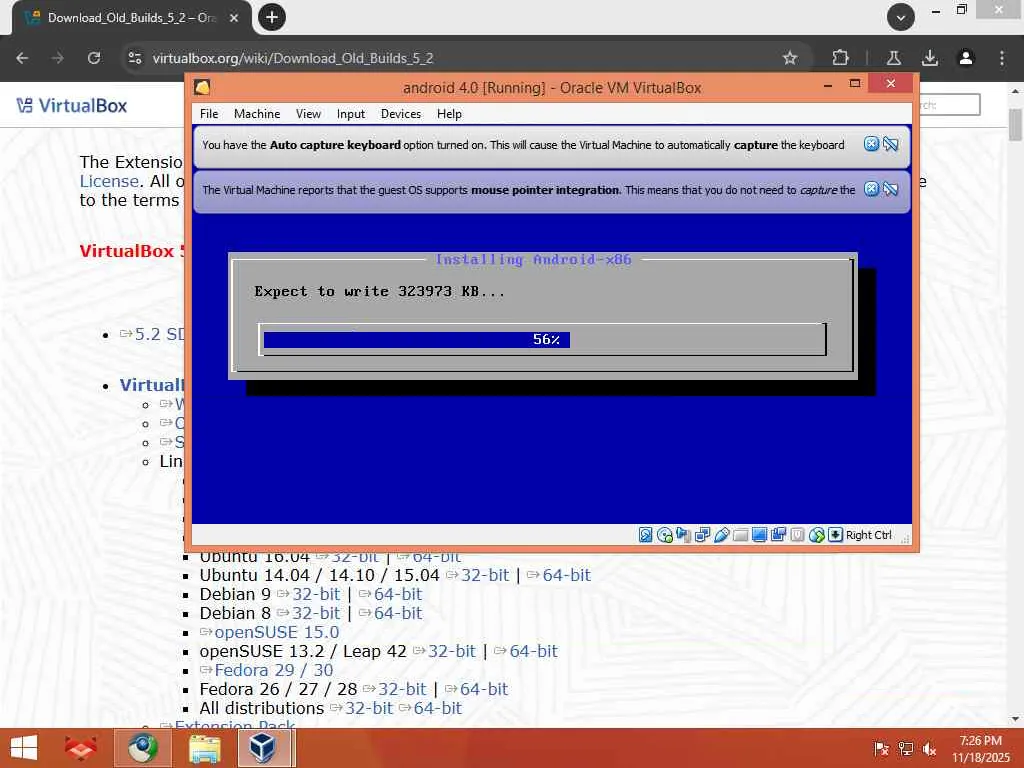This screenshot has width=1024, height=768.
Task: Click the installation progress bar at 56%
Action: [543, 340]
